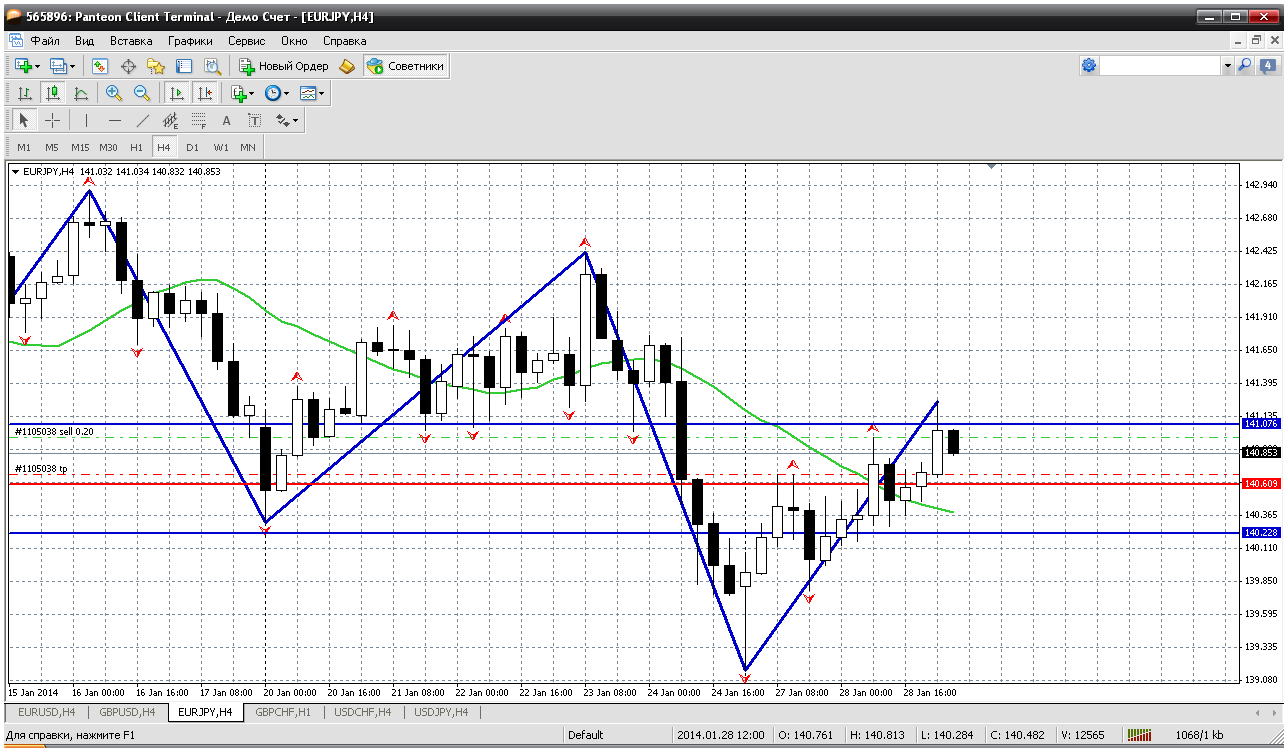Open the Вставка menu
This screenshot has width=1288, height=748.
click(x=131, y=41)
